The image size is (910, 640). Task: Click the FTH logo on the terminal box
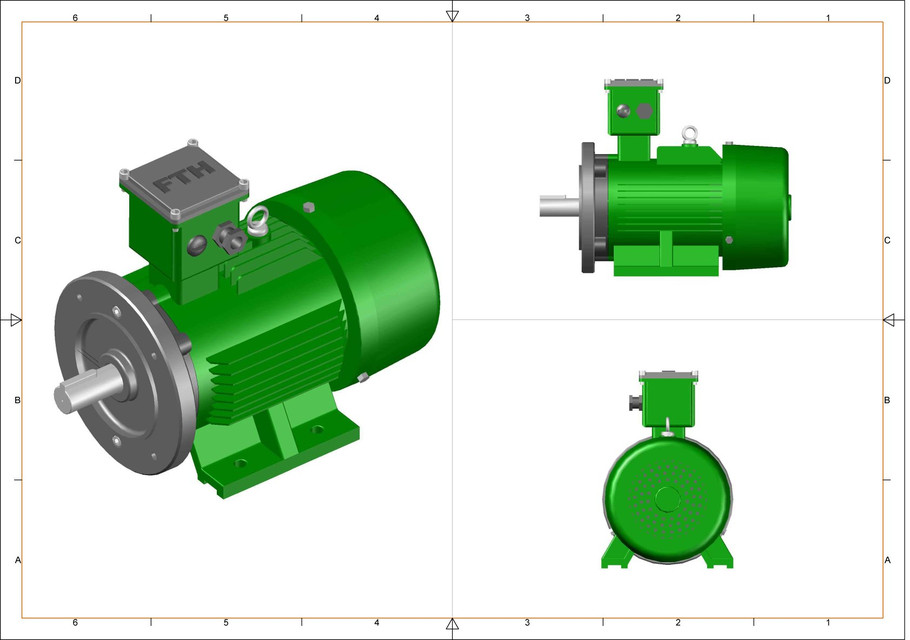[185, 180]
